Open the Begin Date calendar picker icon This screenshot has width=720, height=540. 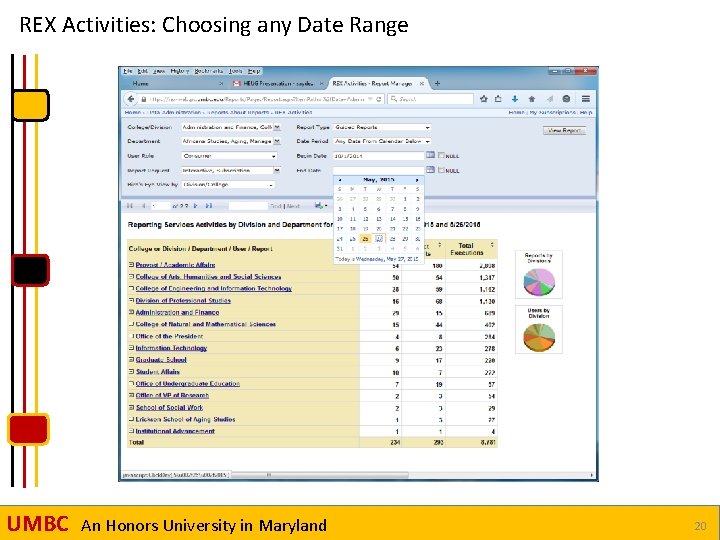pyautogui.click(x=430, y=155)
